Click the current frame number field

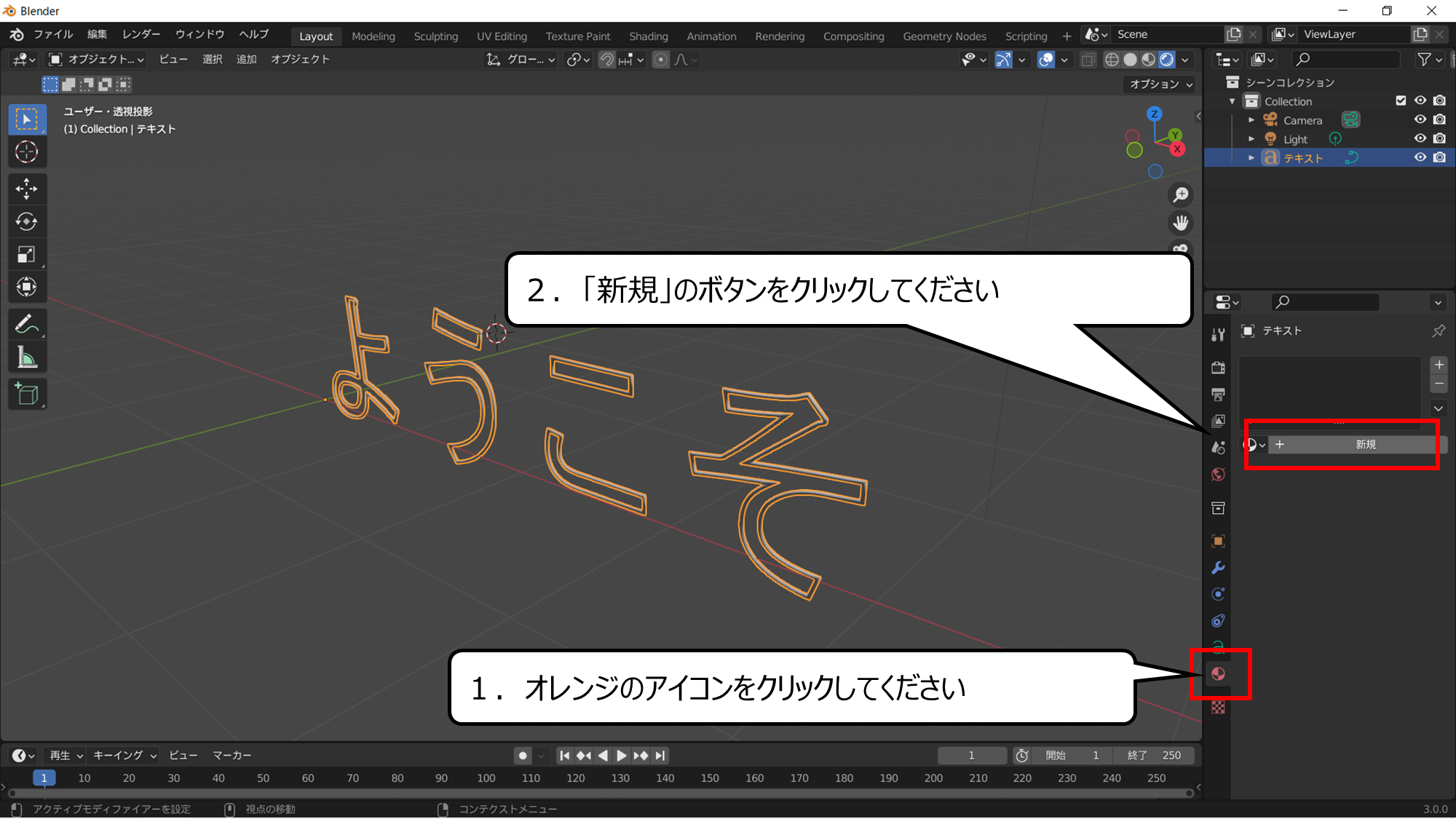click(971, 756)
